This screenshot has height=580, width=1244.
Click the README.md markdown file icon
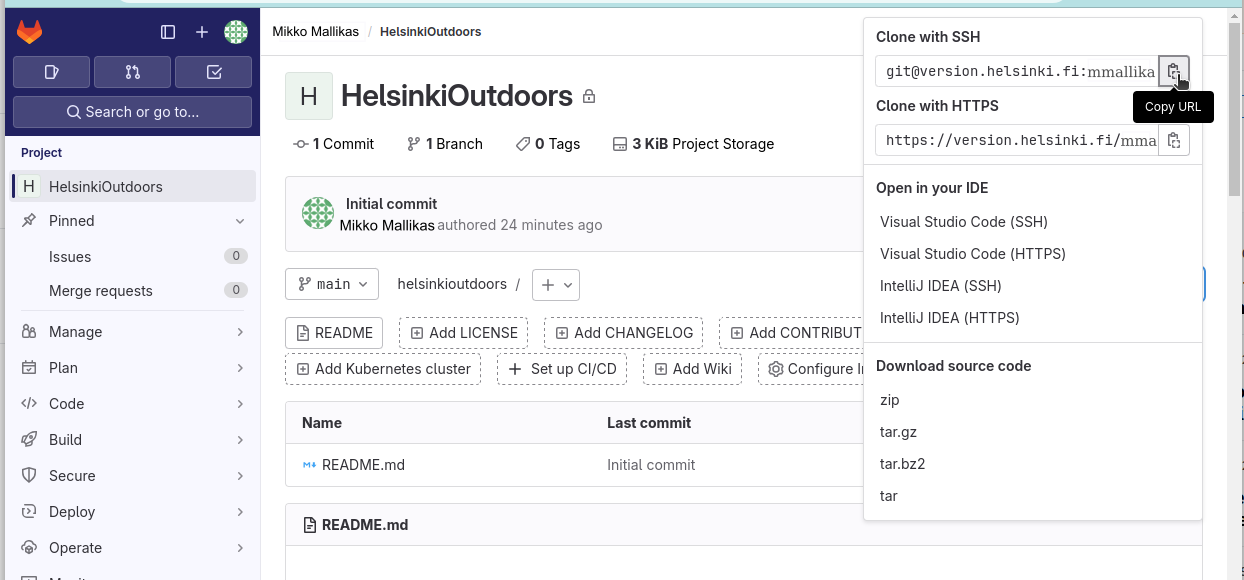click(309, 465)
